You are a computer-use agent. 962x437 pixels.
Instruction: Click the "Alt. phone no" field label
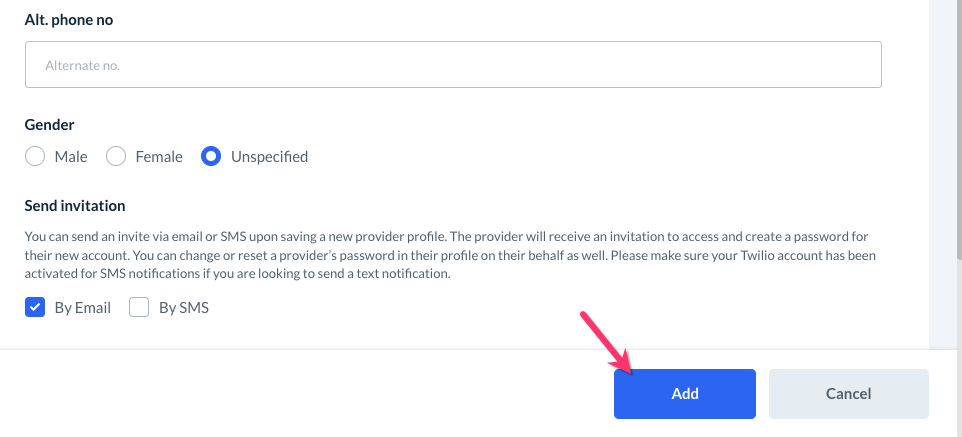pos(69,19)
